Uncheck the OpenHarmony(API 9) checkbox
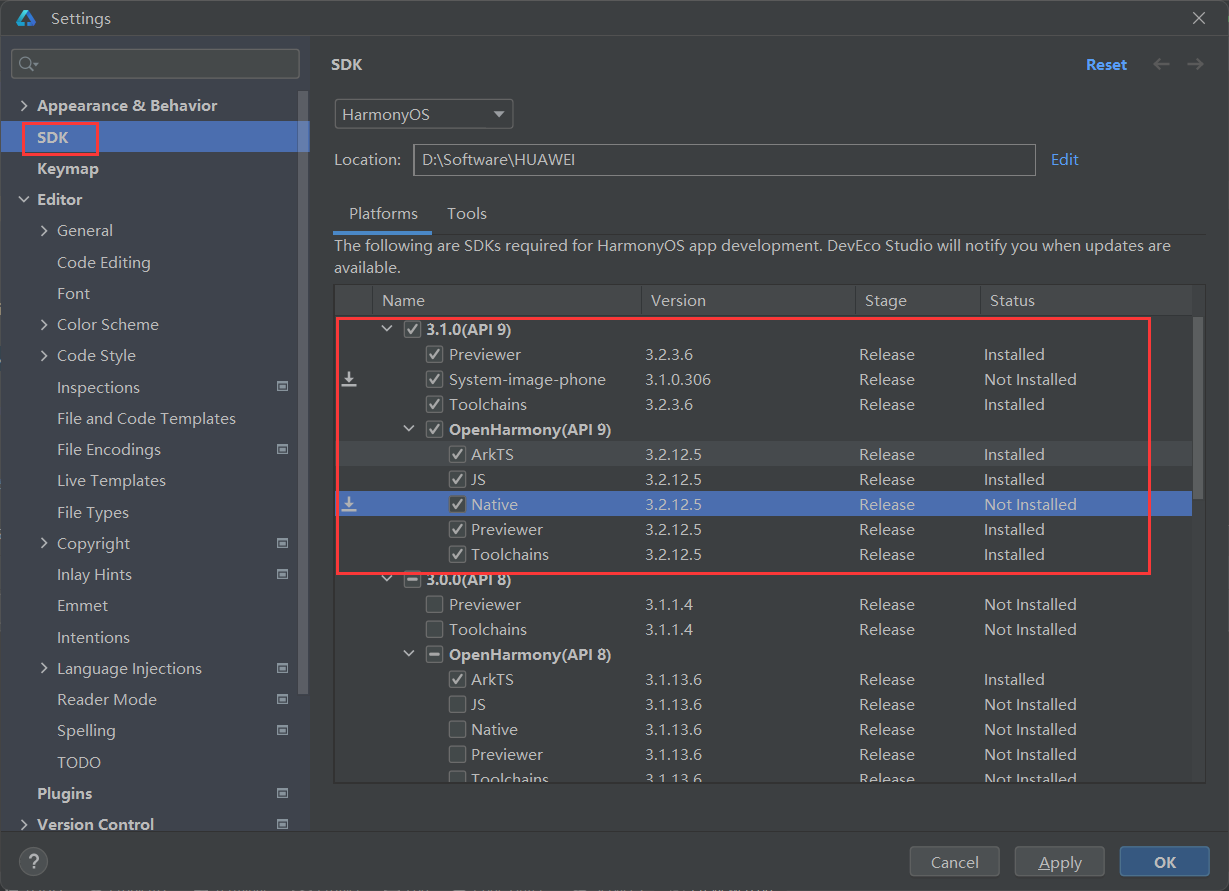 click(x=434, y=429)
